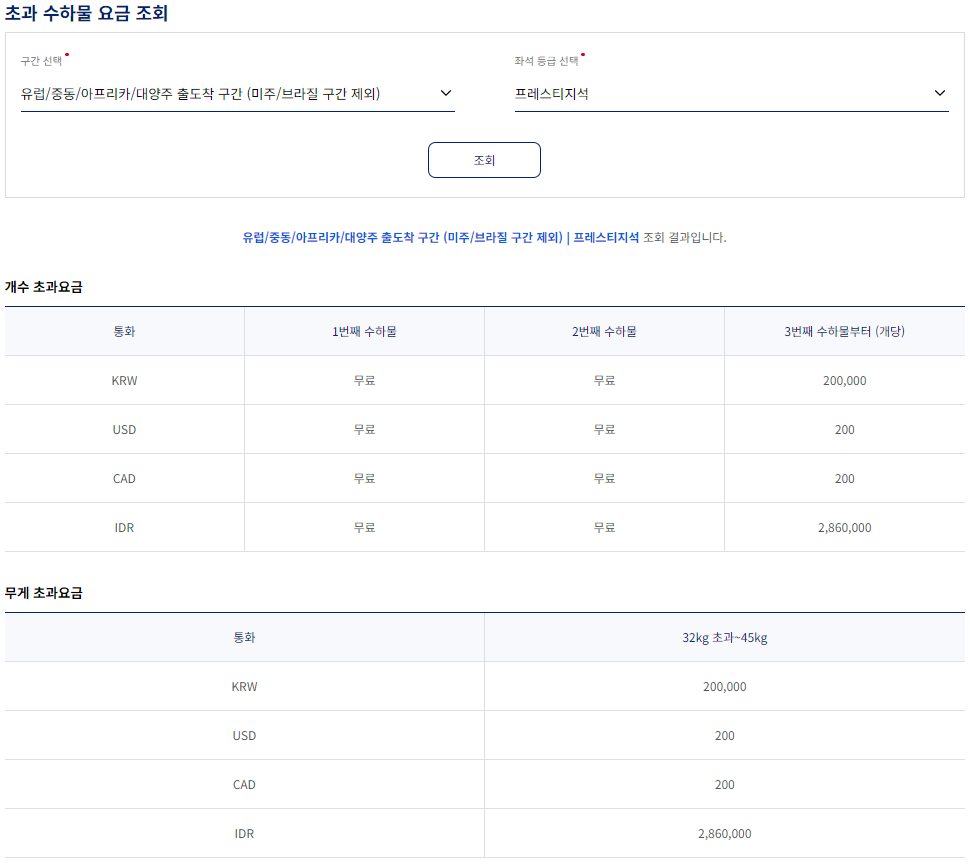970x867 pixels.
Task: Expand the 프레스티지석 selection chevron
Action: click(939, 92)
